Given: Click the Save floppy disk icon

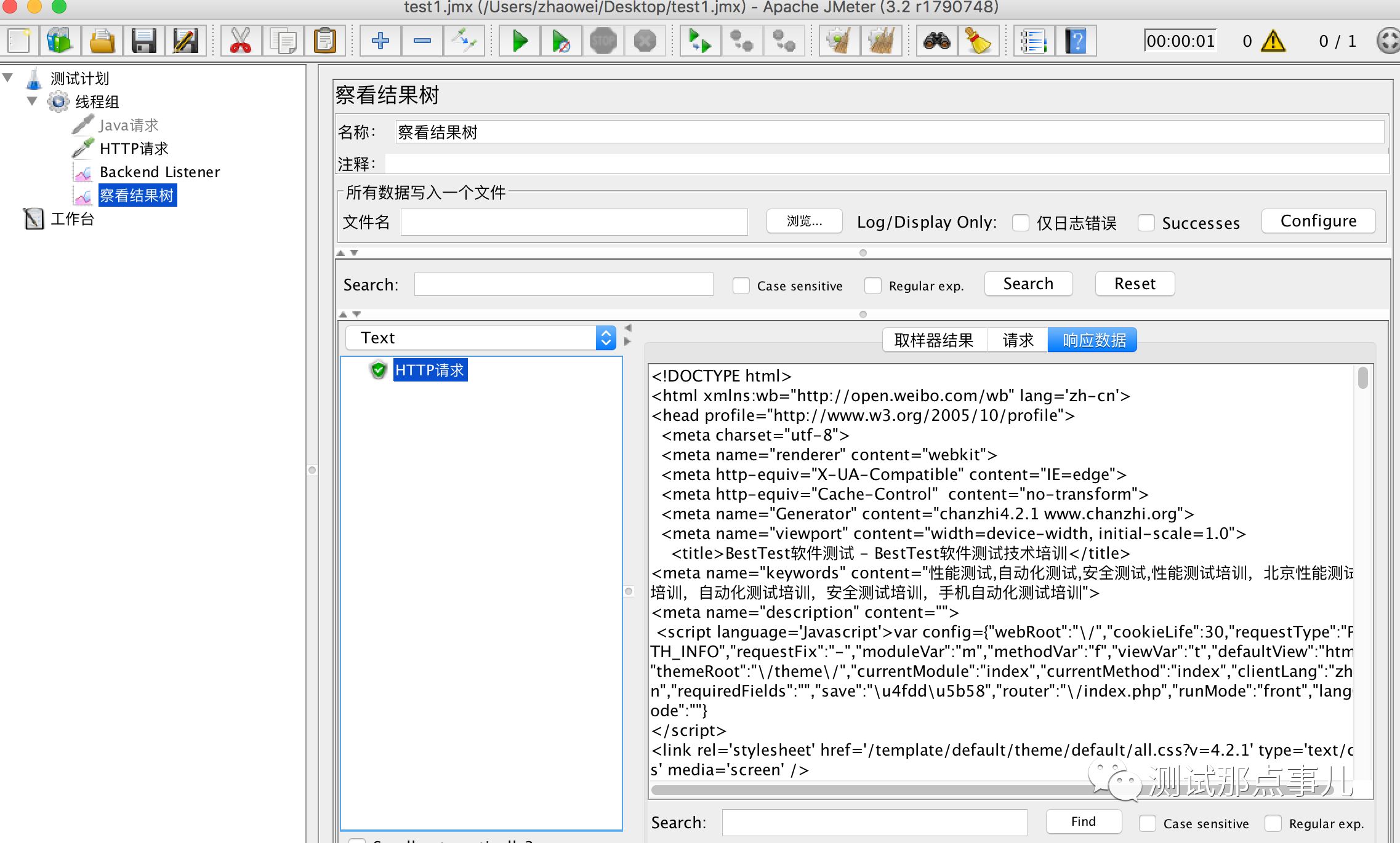Looking at the screenshot, I should (x=143, y=41).
